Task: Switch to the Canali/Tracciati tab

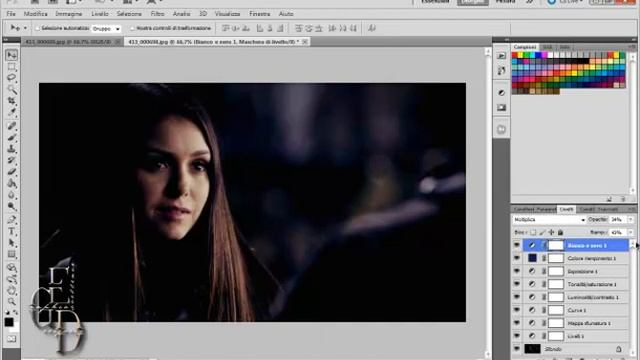Action: [x=599, y=209]
